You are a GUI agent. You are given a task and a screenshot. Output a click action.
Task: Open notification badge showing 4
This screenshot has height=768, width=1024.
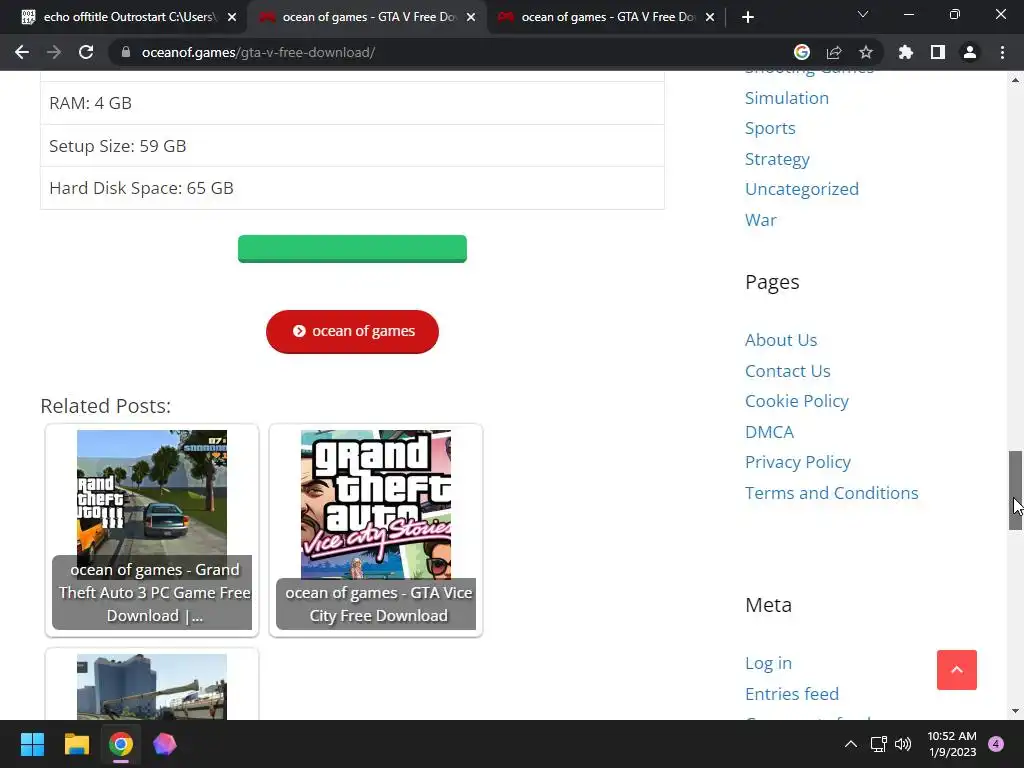coord(996,744)
